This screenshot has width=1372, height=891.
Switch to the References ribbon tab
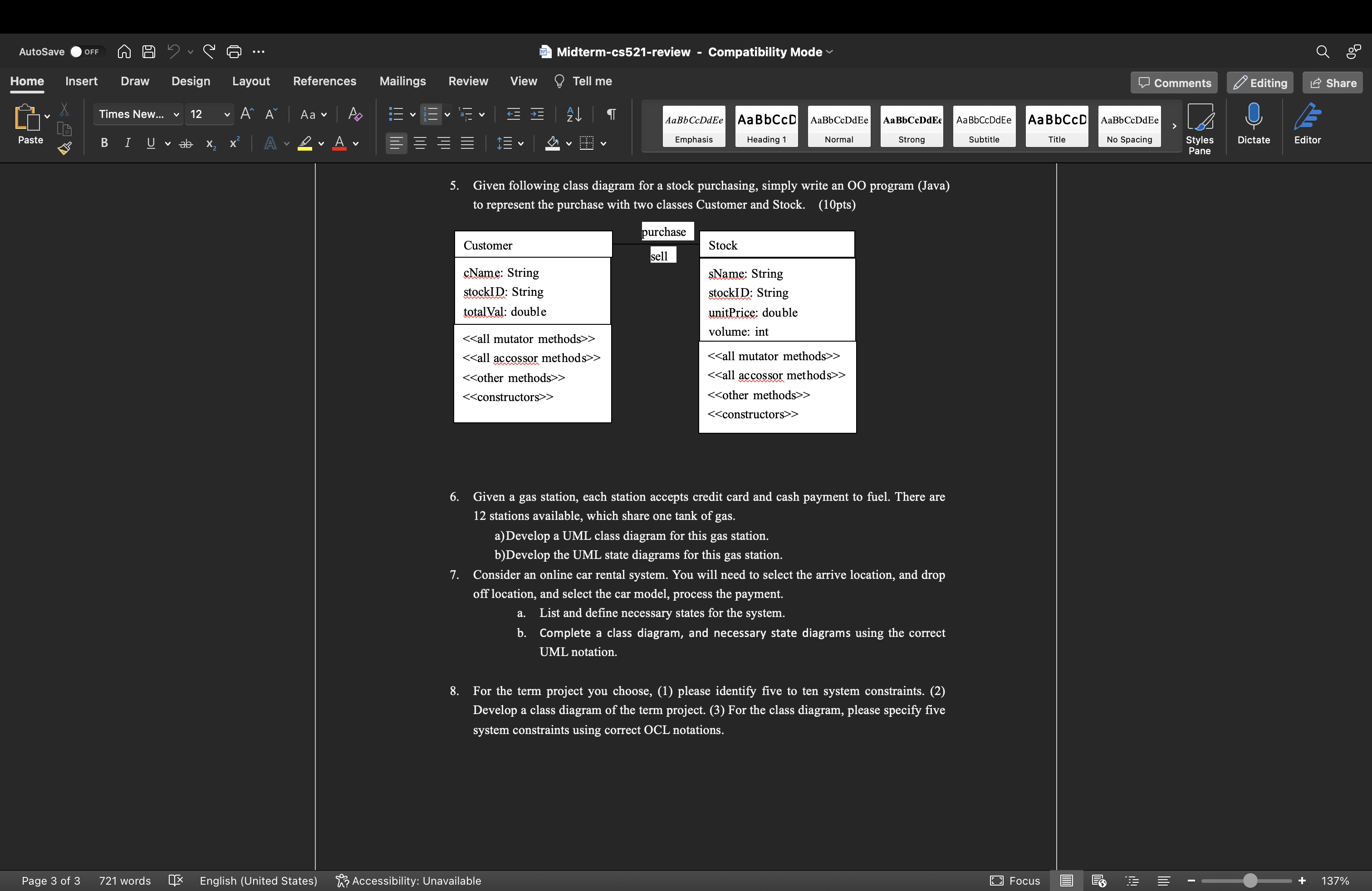click(x=324, y=81)
